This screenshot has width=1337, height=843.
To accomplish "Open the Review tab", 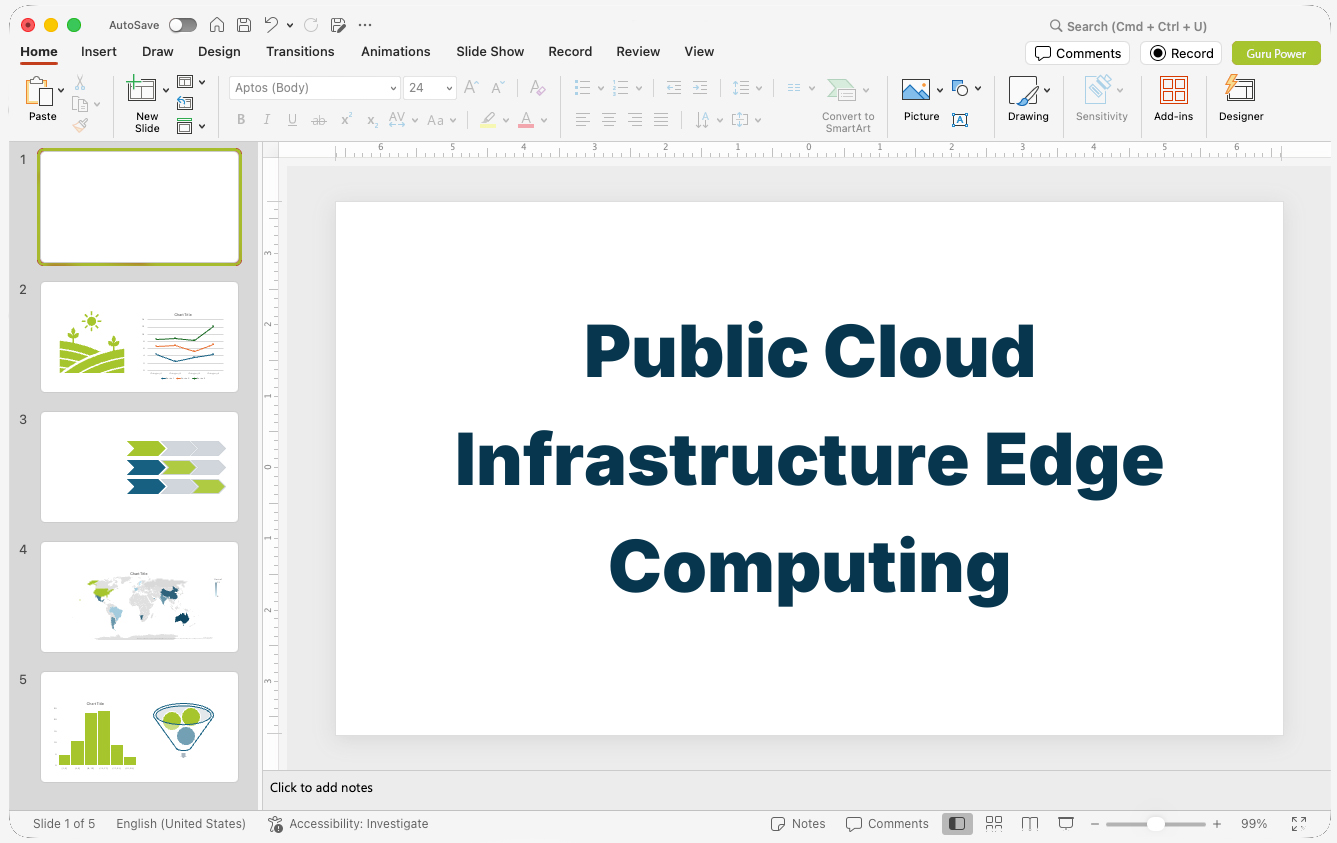I will pos(638,51).
